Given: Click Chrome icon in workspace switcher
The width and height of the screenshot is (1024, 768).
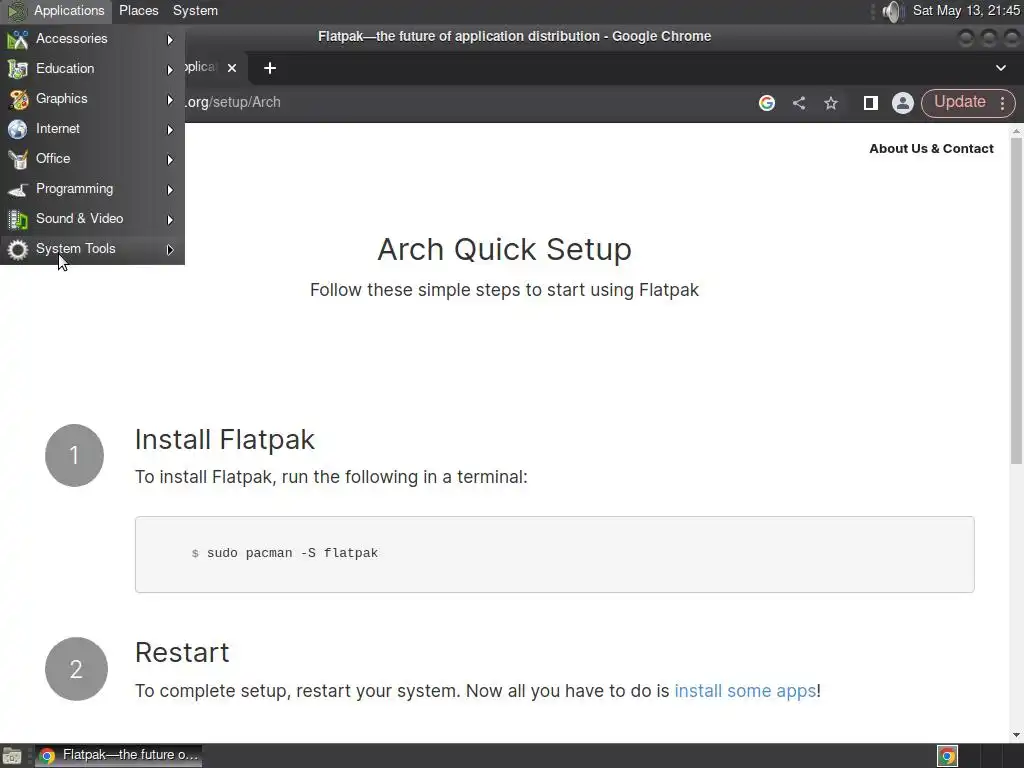Looking at the screenshot, I should pyautogui.click(x=947, y=756).
